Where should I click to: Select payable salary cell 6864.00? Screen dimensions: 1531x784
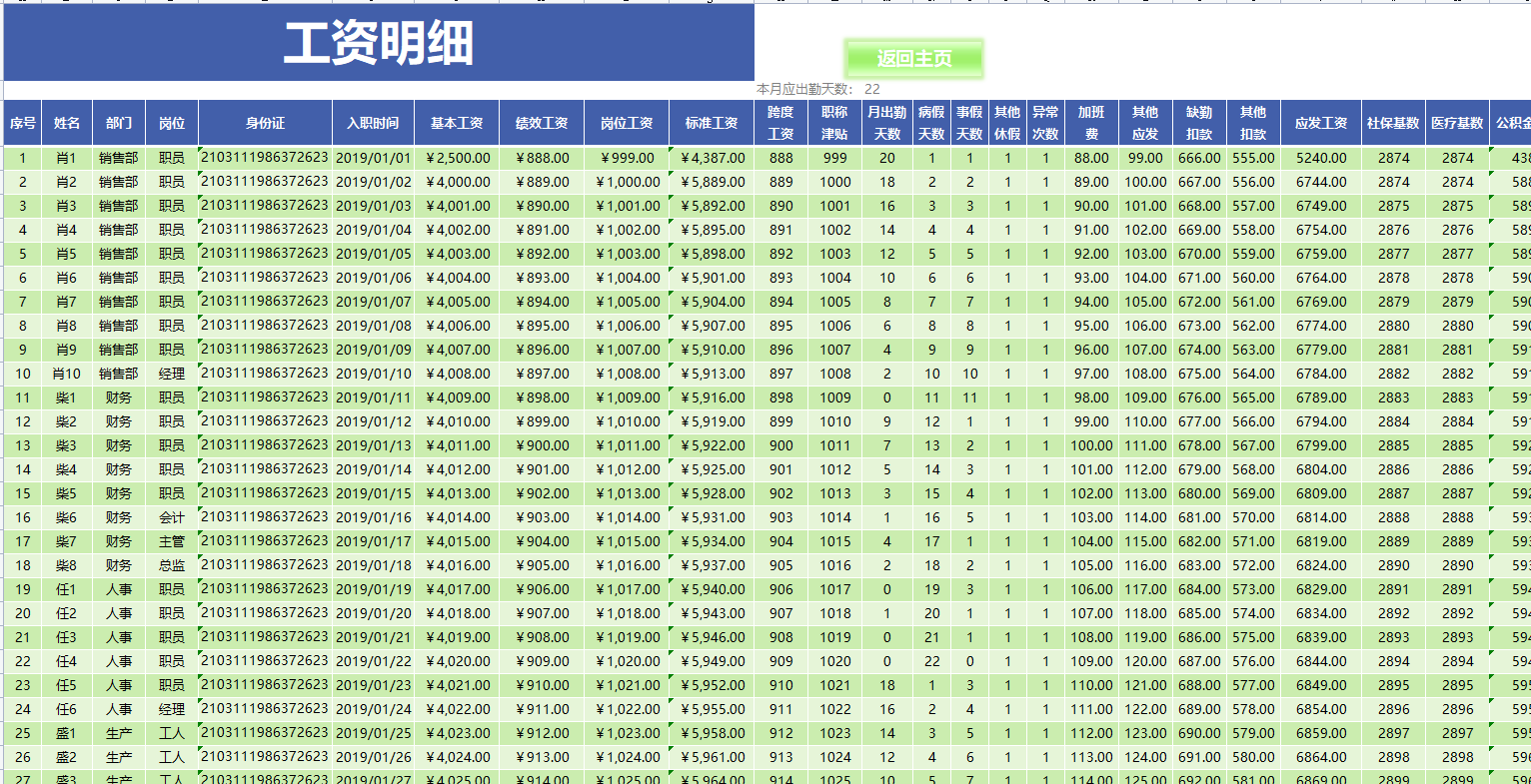pyautogui.click(x=1321, y=757)
